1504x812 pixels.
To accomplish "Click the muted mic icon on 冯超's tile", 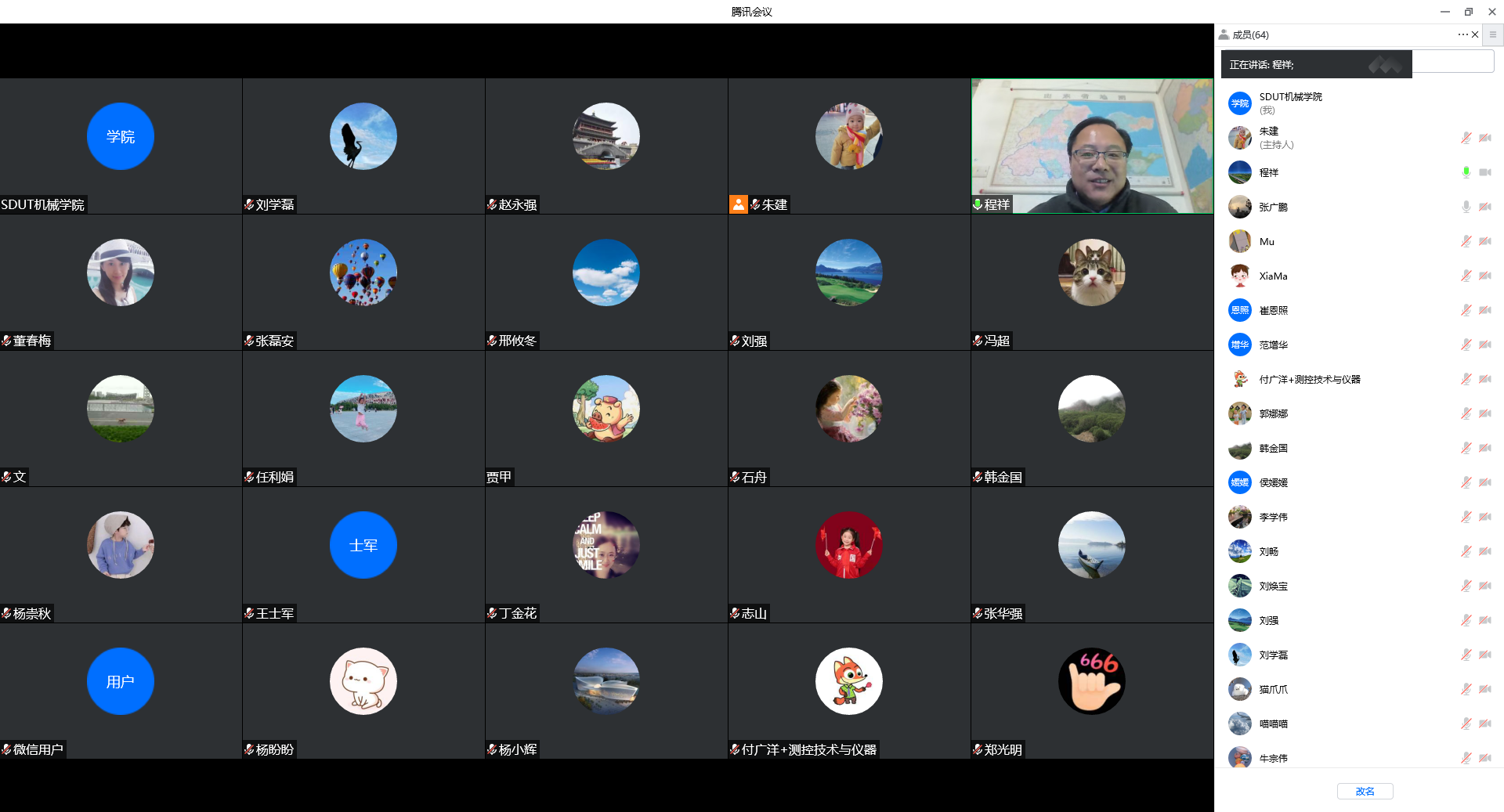I will click(978, 341).
